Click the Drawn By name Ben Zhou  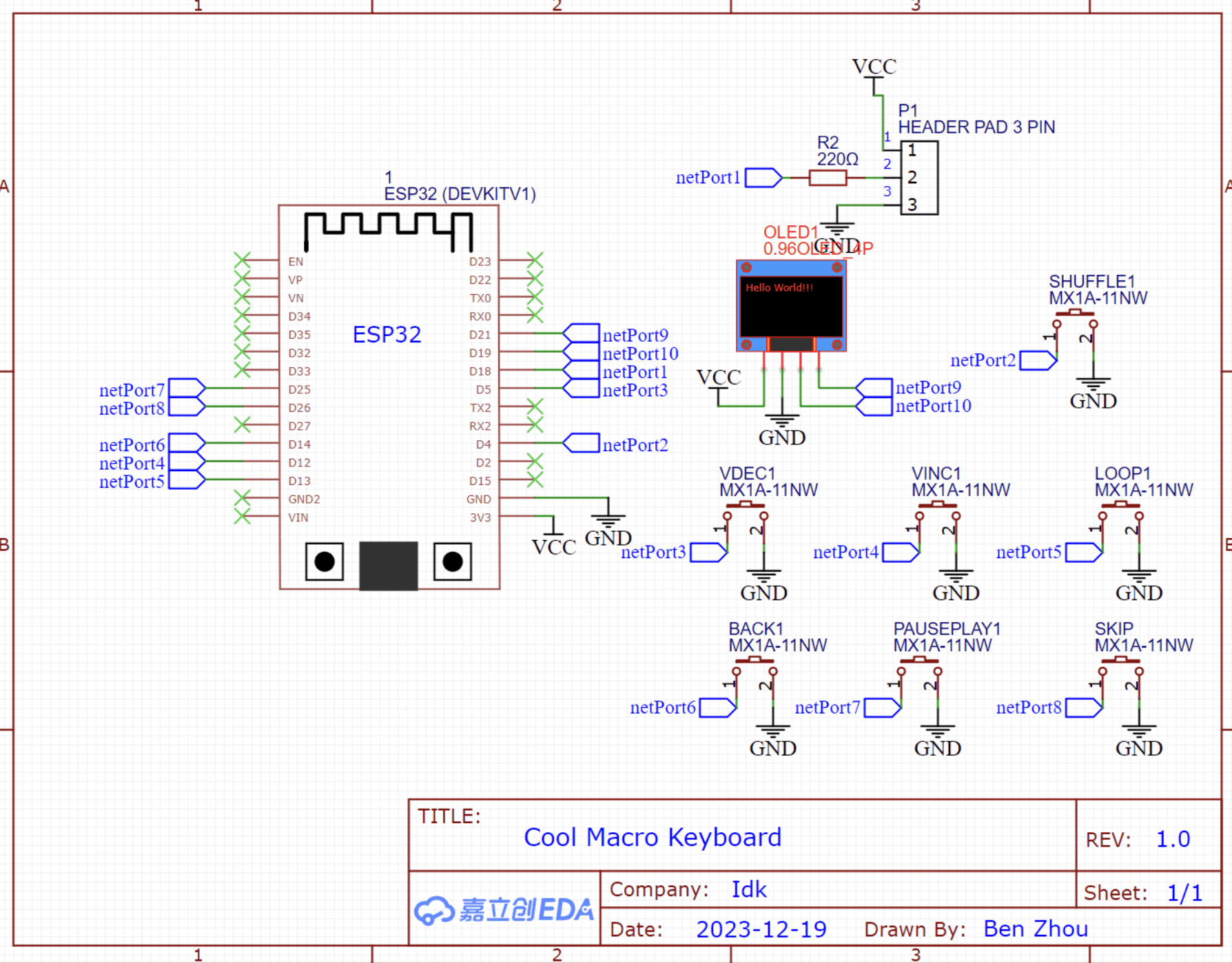[x=1036, y=929]
